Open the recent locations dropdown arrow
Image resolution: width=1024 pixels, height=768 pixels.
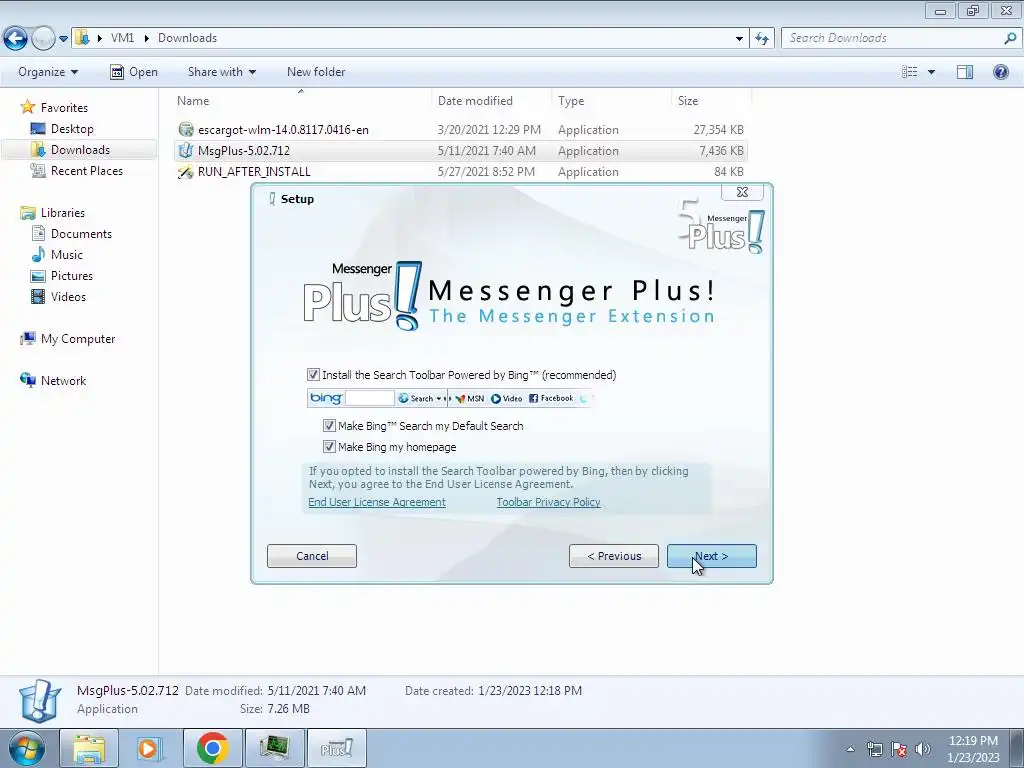coord(63,39)
